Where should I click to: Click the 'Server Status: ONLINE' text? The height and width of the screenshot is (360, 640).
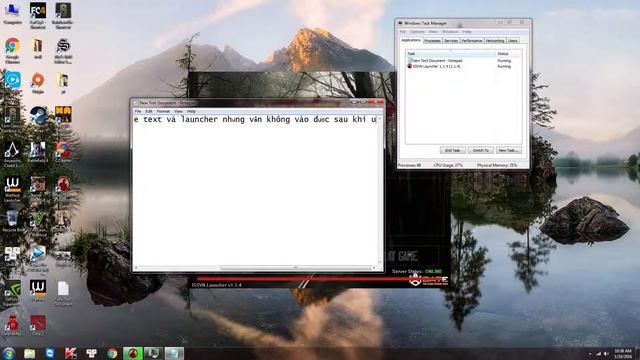coord(417,271)
